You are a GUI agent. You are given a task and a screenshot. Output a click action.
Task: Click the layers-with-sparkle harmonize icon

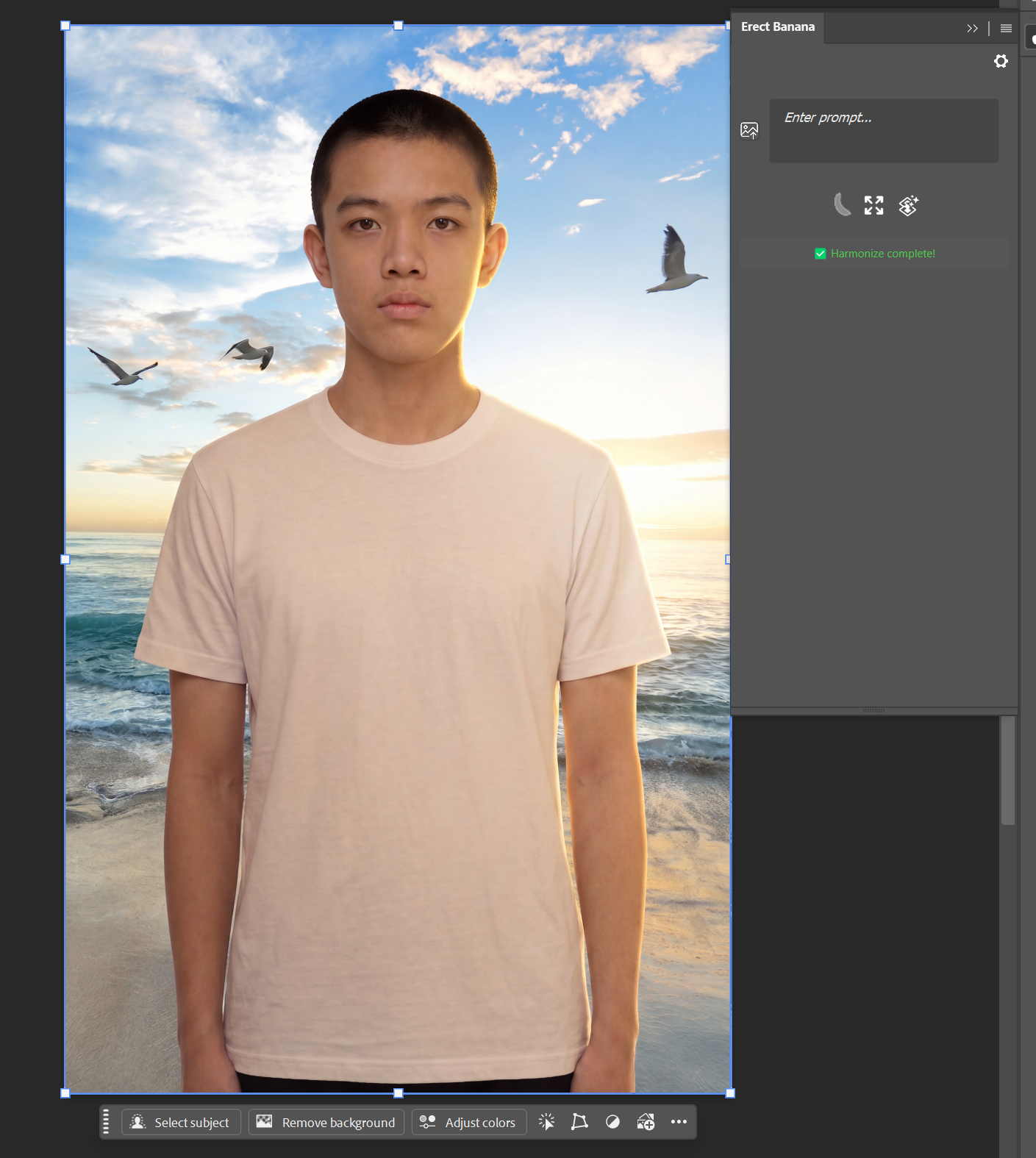point(909,206)
